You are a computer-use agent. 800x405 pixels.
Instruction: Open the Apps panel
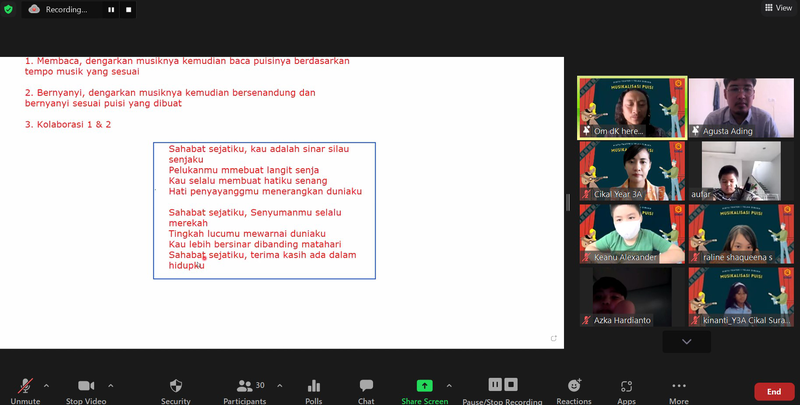(627, 387)
